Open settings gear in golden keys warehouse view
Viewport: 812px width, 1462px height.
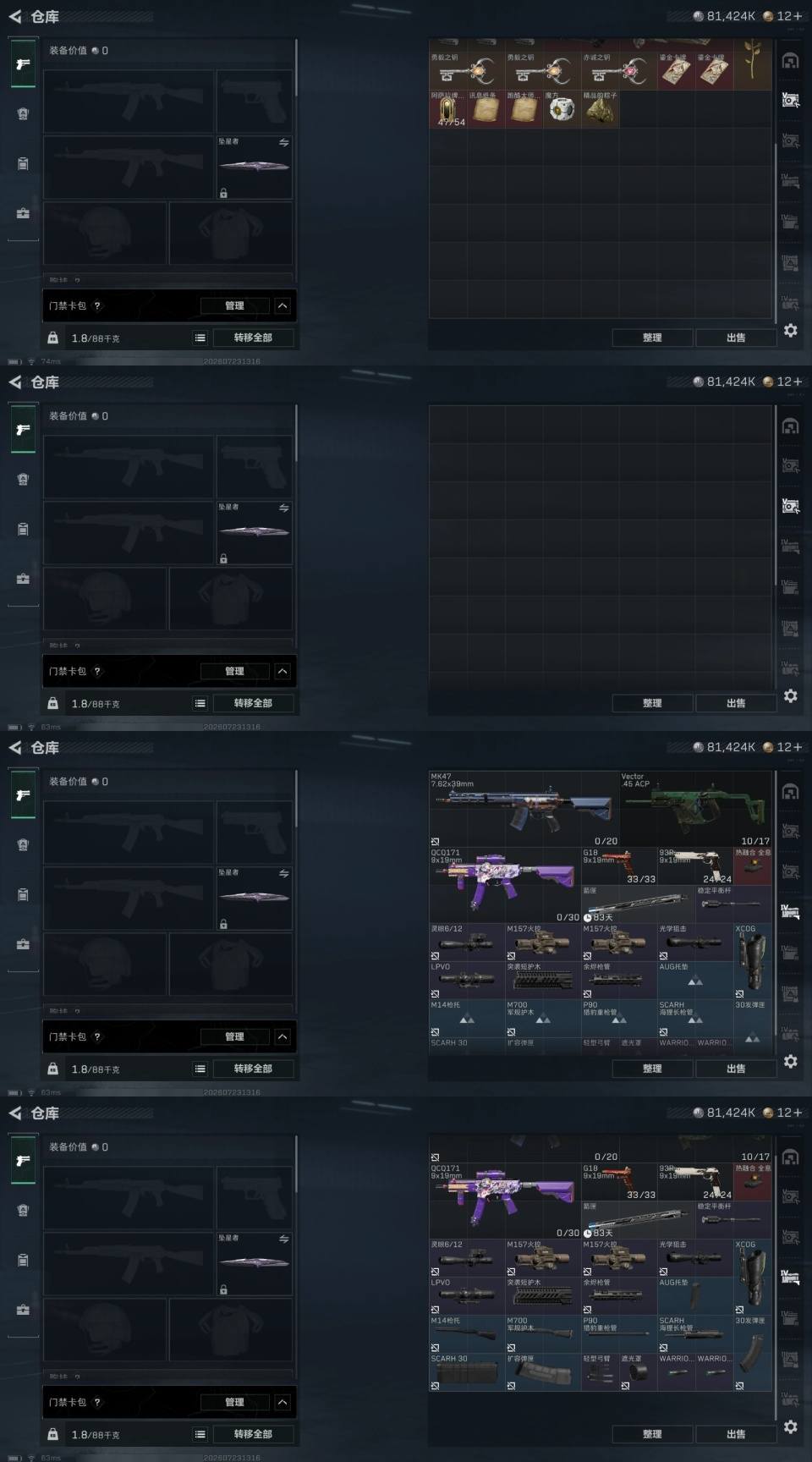click(x=790, y=331)
